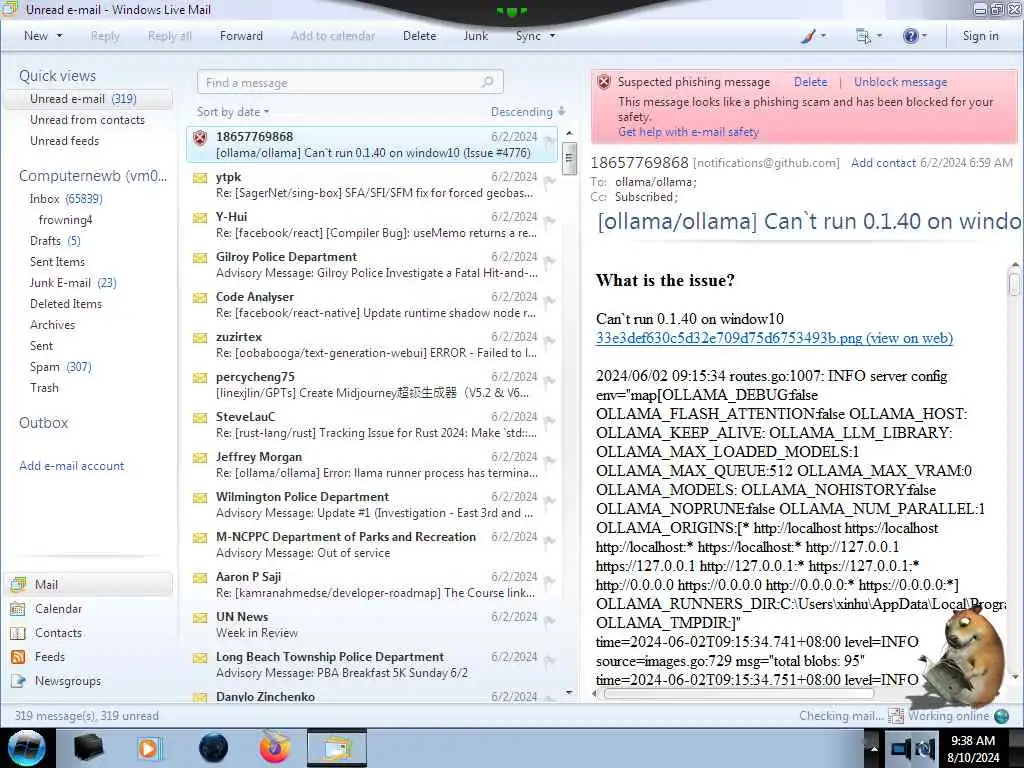Click Delete in the toolbar
Image resolution: width=1024 pixels, height=768 pixels.
[419, 36]
